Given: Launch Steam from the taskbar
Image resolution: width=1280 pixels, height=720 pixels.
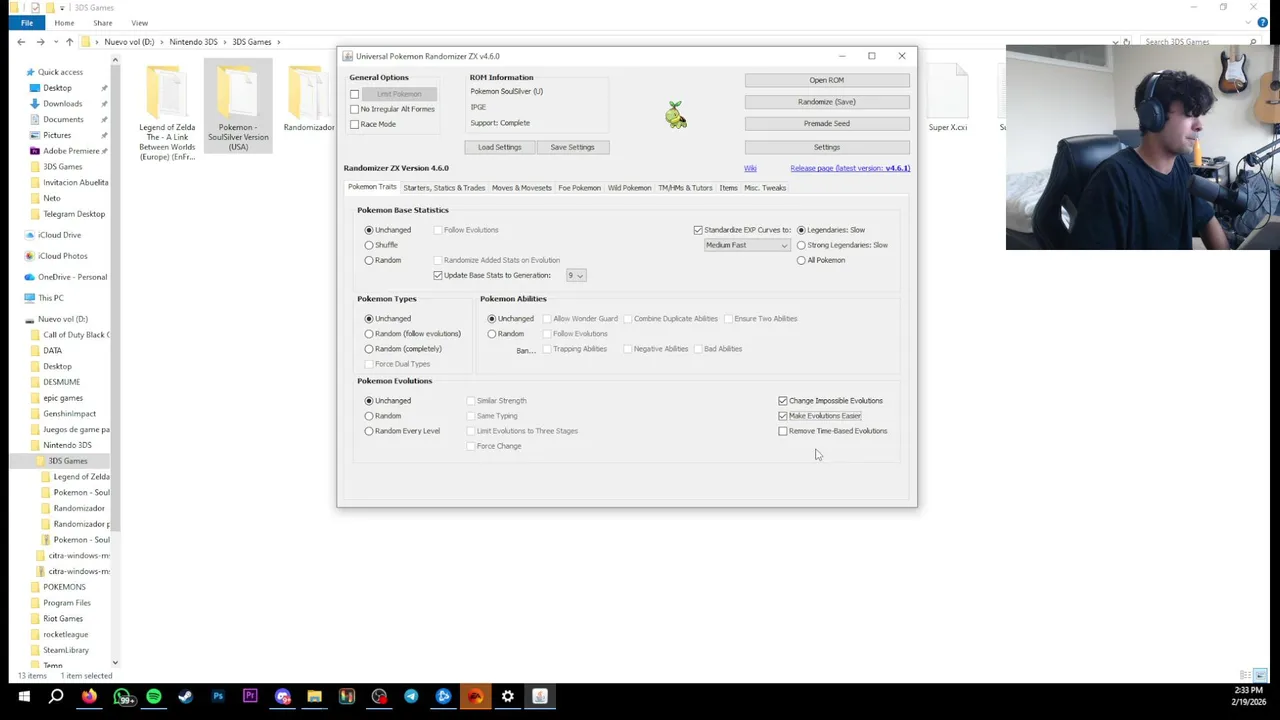Looking at the screenshot, I should 186,696.
